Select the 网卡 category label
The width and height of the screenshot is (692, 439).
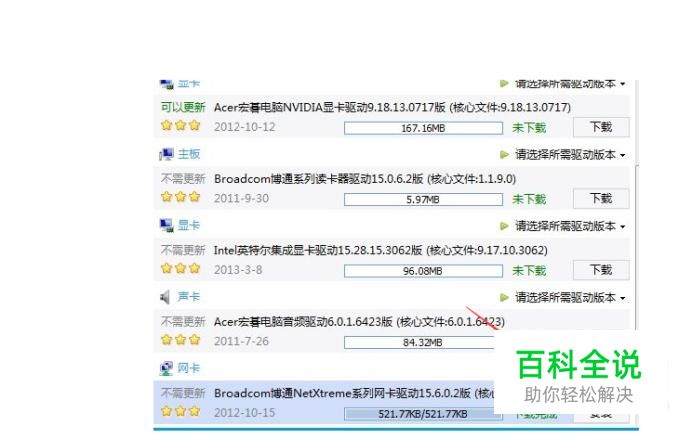pyautogui.click(x=189, y=368)
